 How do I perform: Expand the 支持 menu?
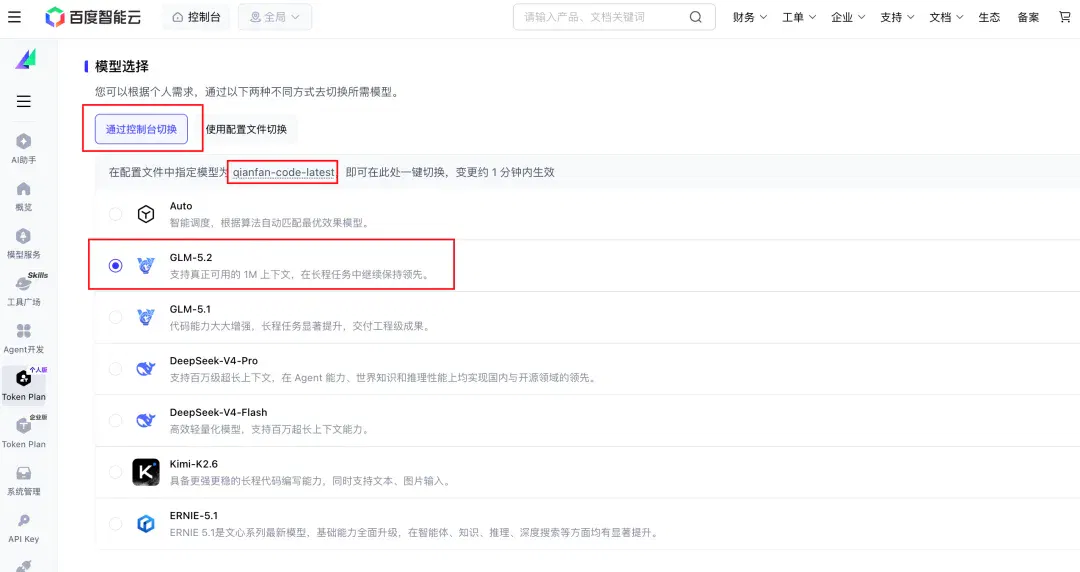897,17
